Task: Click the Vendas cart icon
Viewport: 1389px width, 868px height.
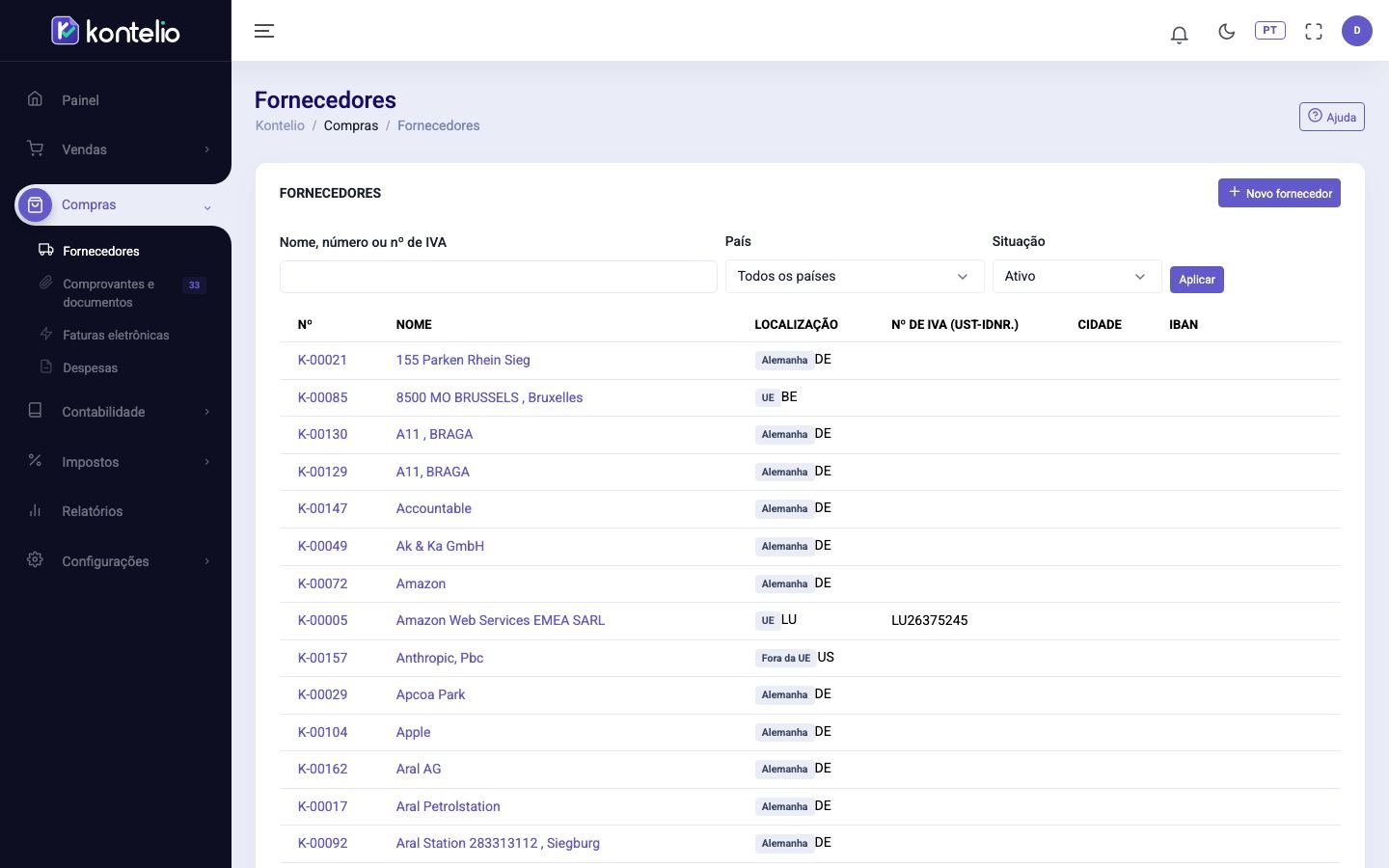Action: point(35,149)
